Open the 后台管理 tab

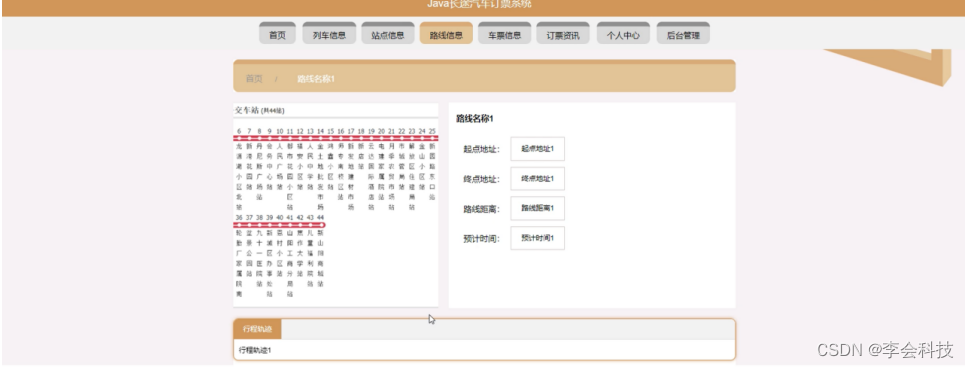click(683, 34)
